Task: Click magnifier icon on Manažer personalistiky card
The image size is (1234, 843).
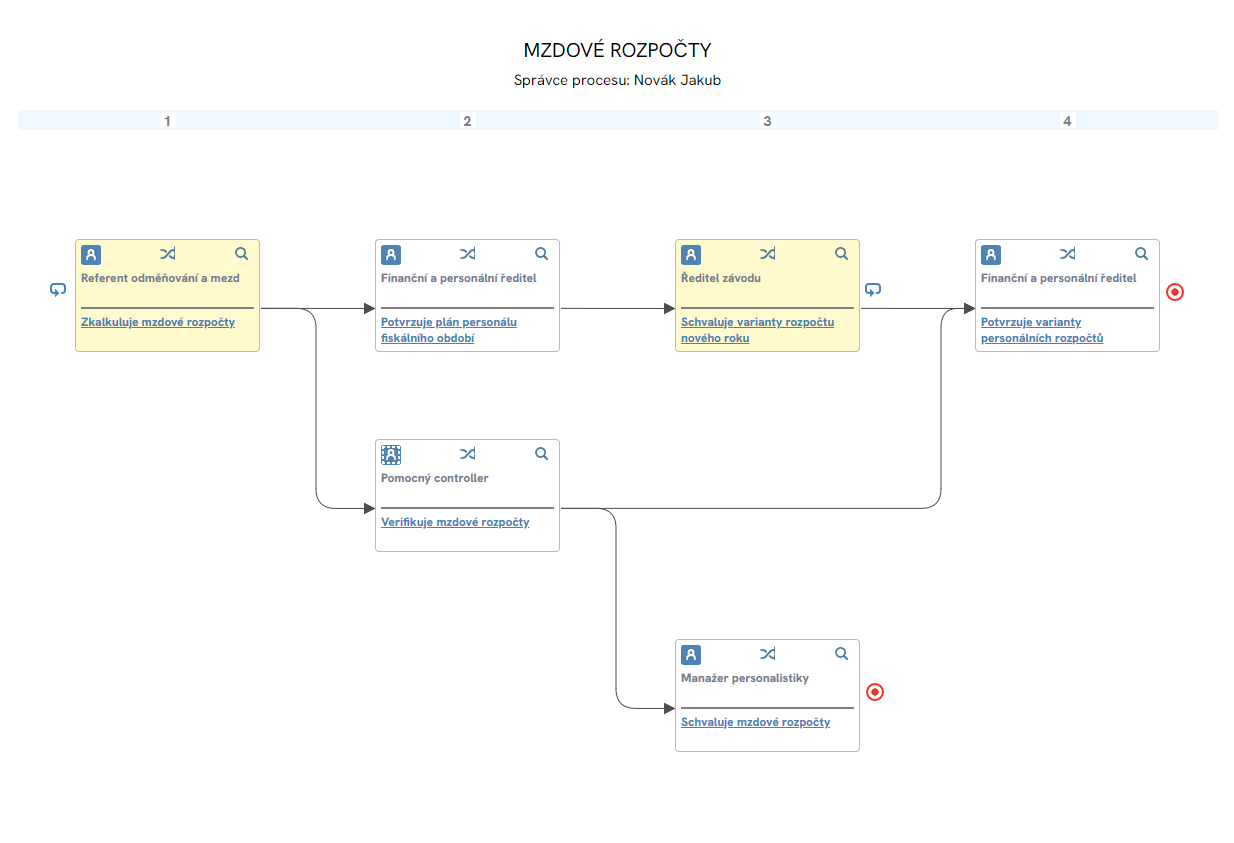Action: pos(841,654)
